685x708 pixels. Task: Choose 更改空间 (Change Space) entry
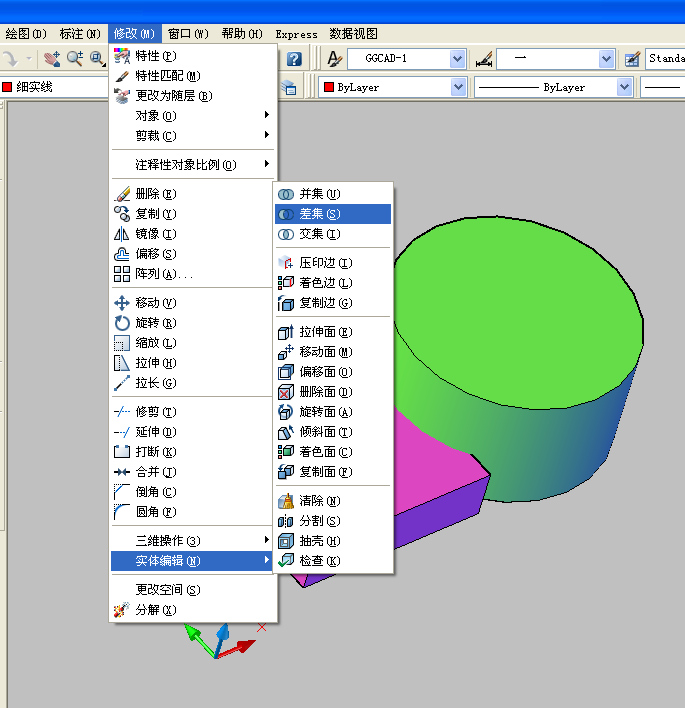(x=193, y=590)
